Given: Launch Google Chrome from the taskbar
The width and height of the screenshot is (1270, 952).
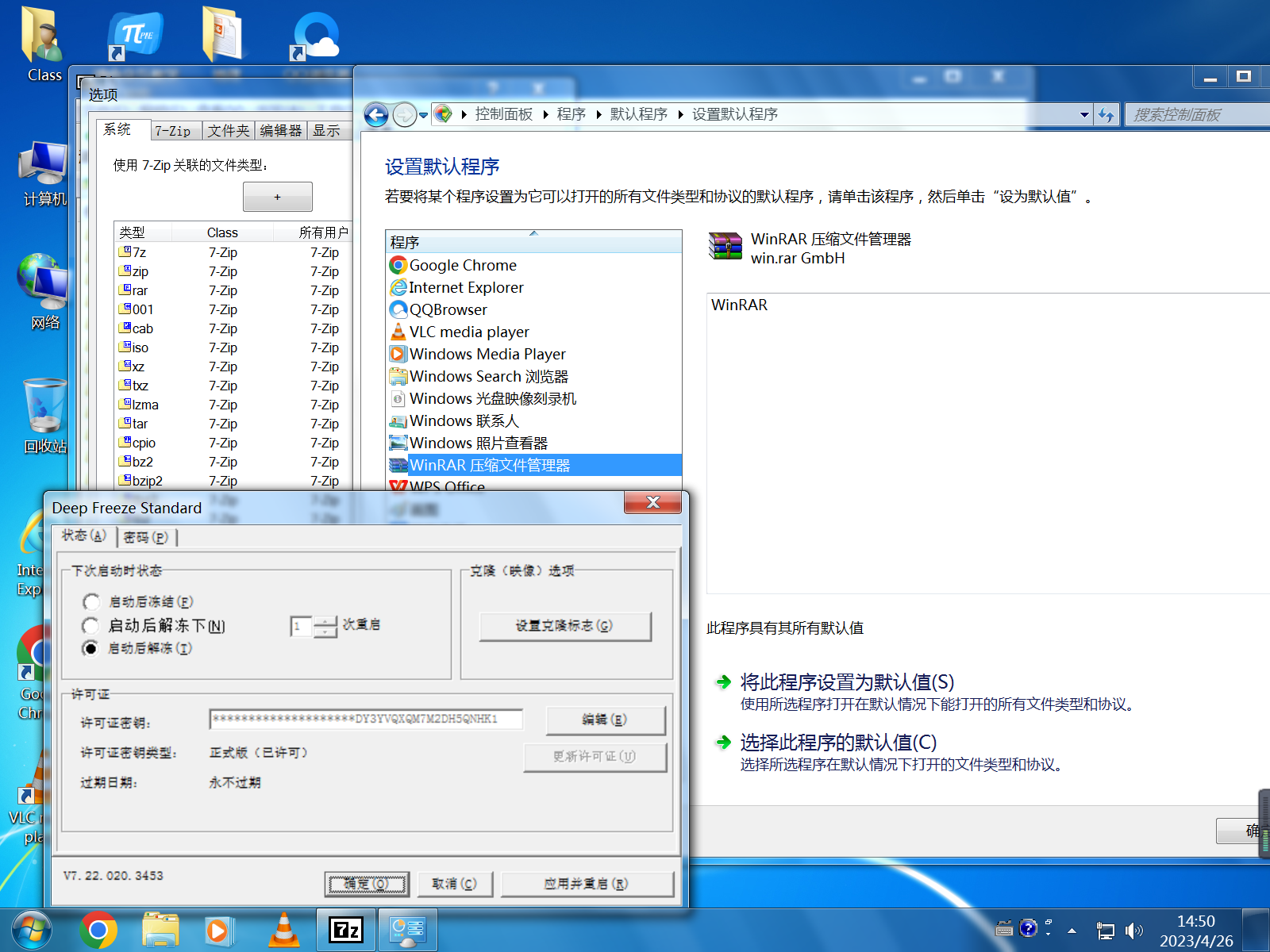Looking at the screenshot, I should click(x=98, y=930).
